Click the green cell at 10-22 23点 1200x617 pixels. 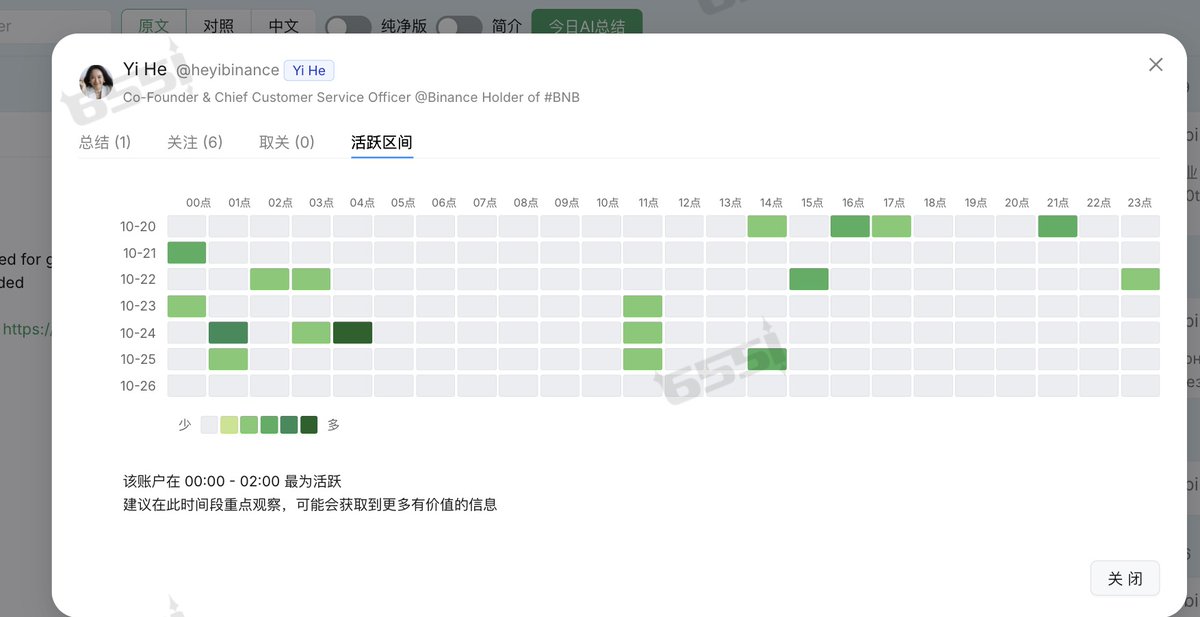coord(1140,279)
